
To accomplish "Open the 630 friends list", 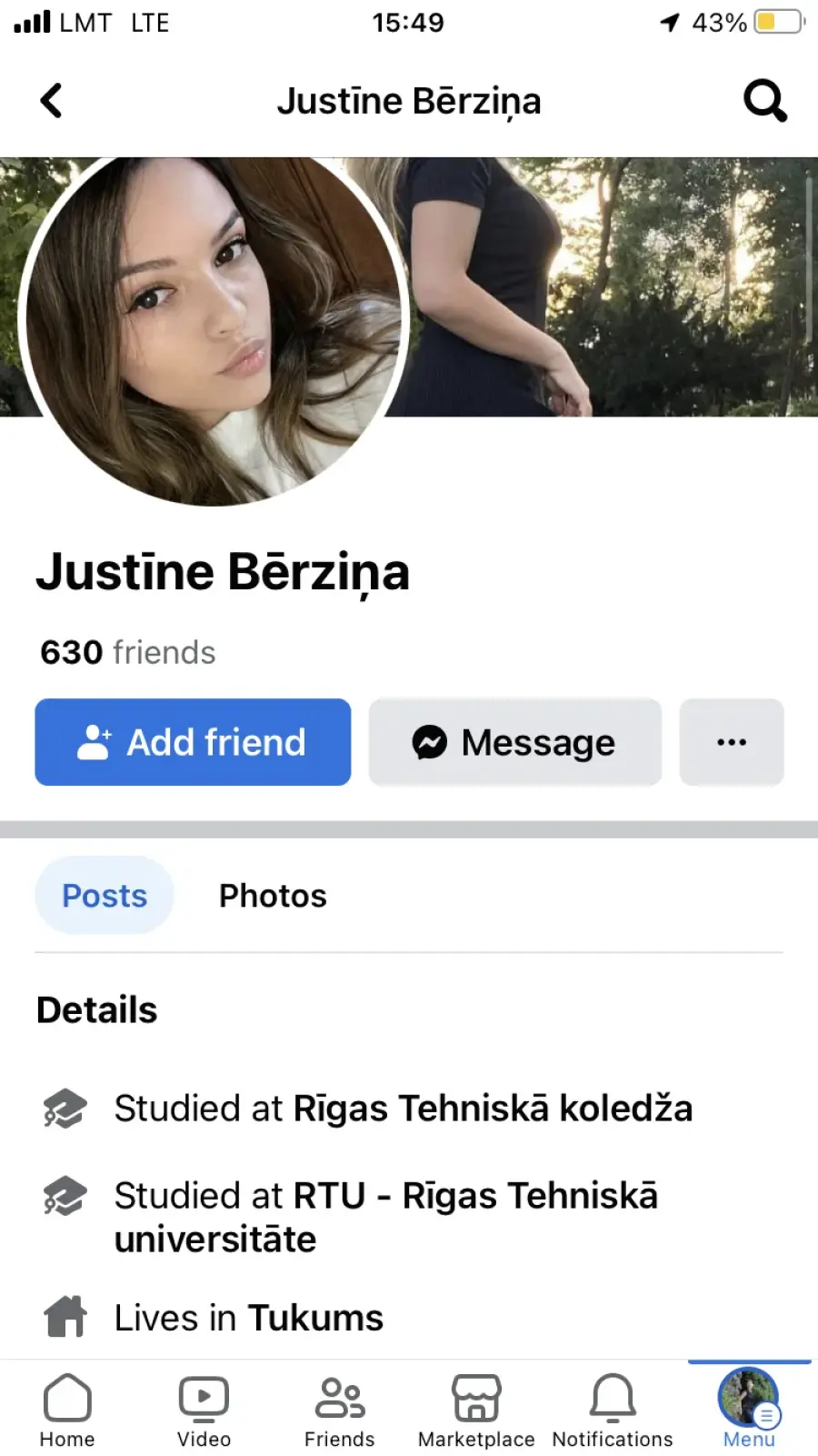I will tap(127, 653).
